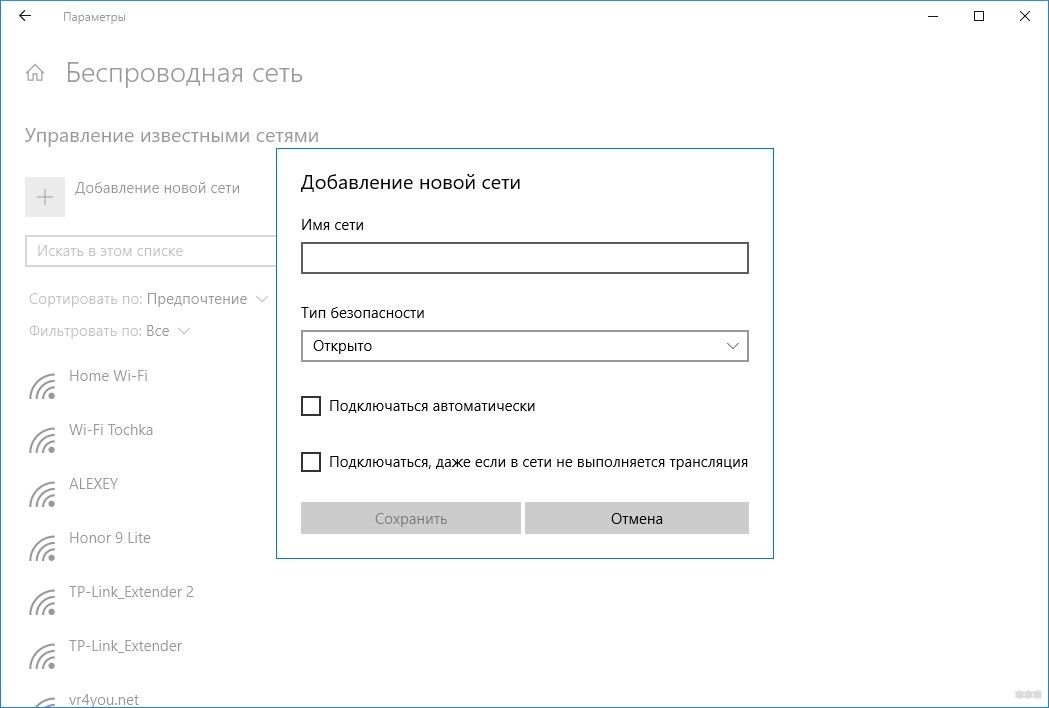Select the Honor 9 Lite network name
Image resolution: width=1049 pixels, height=708 pixels.
click(x=110, y=538)
